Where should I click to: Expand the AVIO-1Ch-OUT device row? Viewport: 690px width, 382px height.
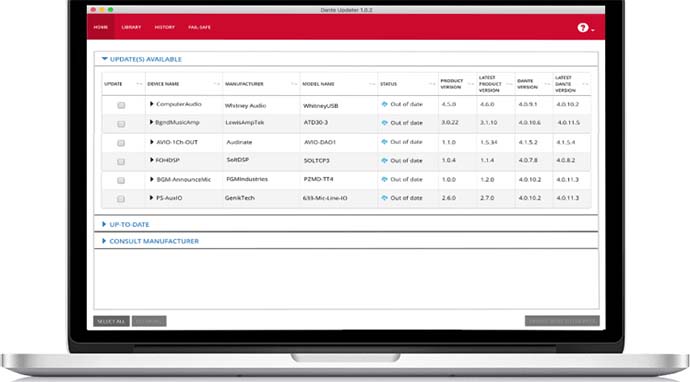[x=151, y=142]
